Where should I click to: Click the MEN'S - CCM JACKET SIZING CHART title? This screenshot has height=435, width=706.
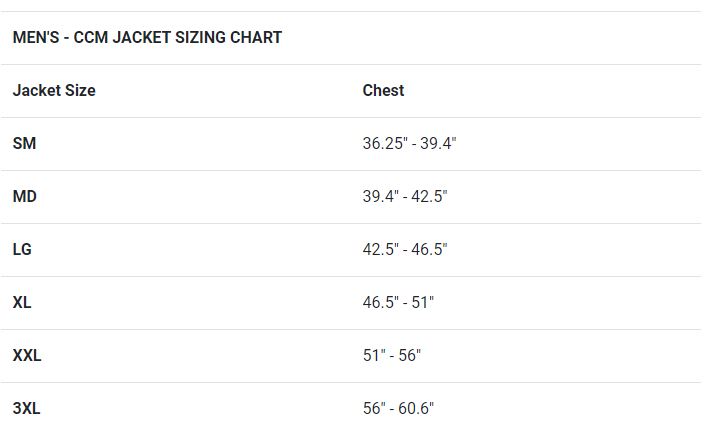coord(147,38)
